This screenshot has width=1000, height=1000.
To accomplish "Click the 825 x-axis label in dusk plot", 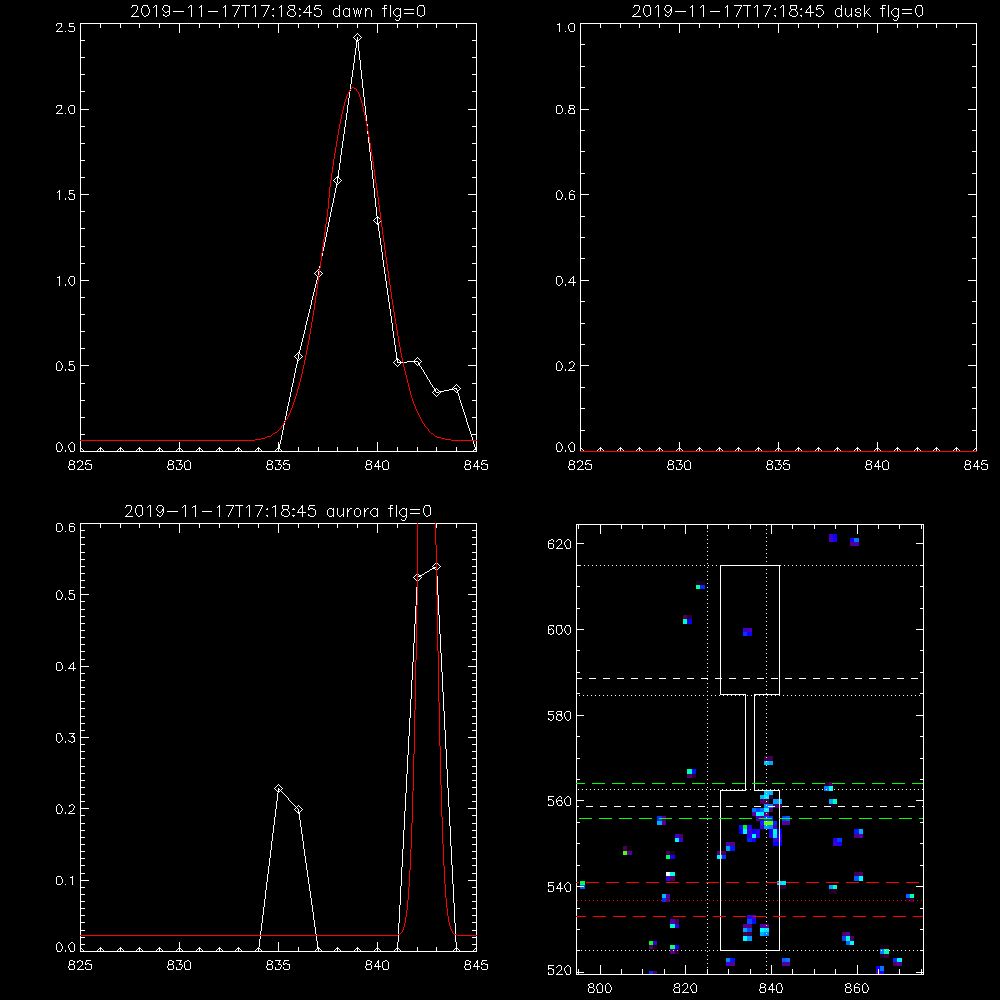I will (580, 465).
